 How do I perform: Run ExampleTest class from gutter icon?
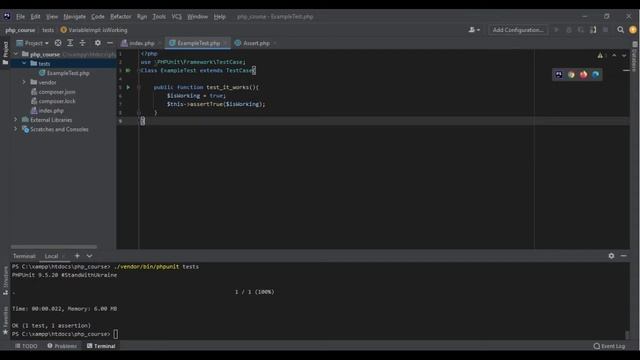(128, 70)
